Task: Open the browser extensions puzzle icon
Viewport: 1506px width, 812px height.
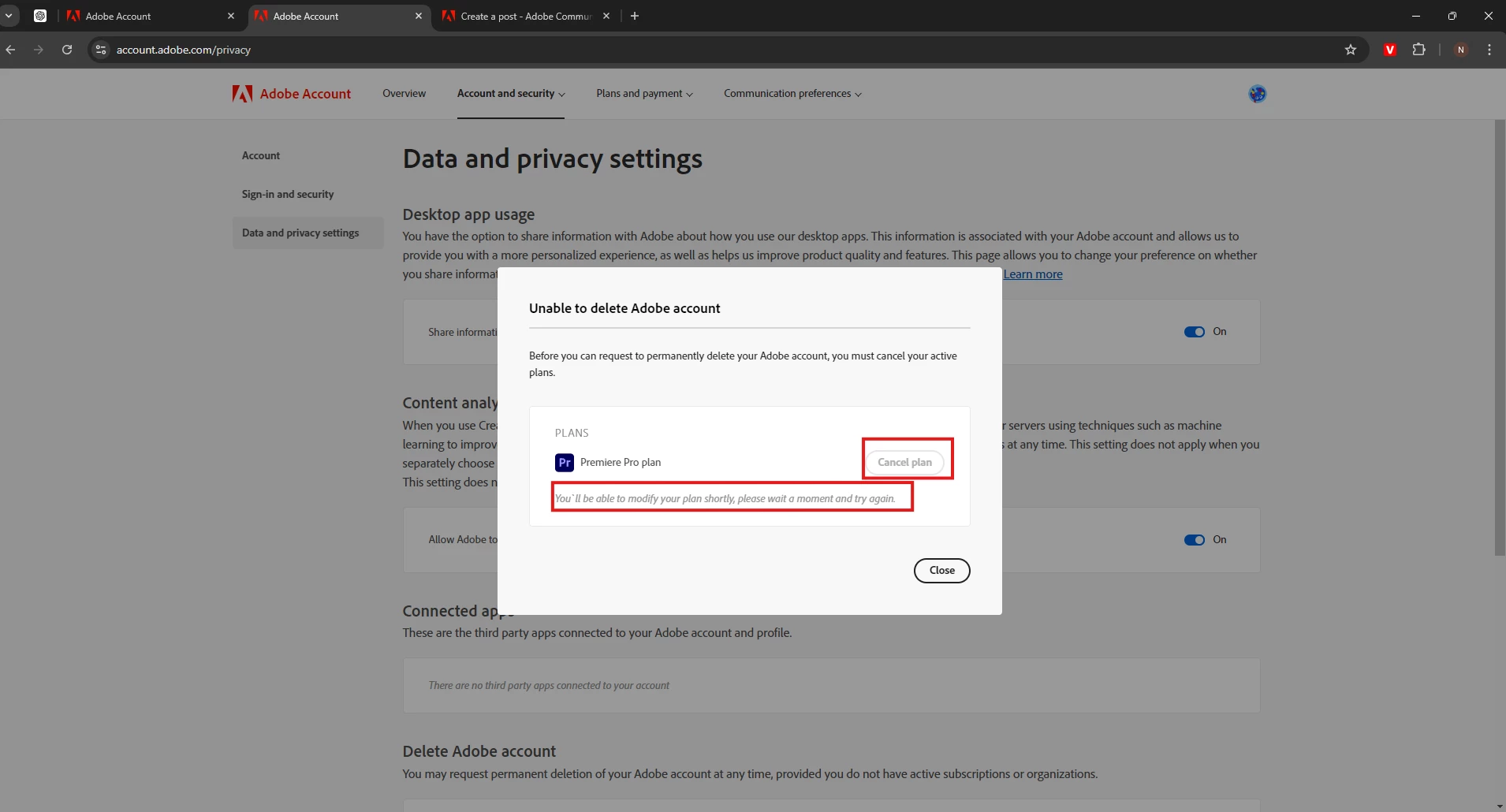Action: pos(1419,50)
